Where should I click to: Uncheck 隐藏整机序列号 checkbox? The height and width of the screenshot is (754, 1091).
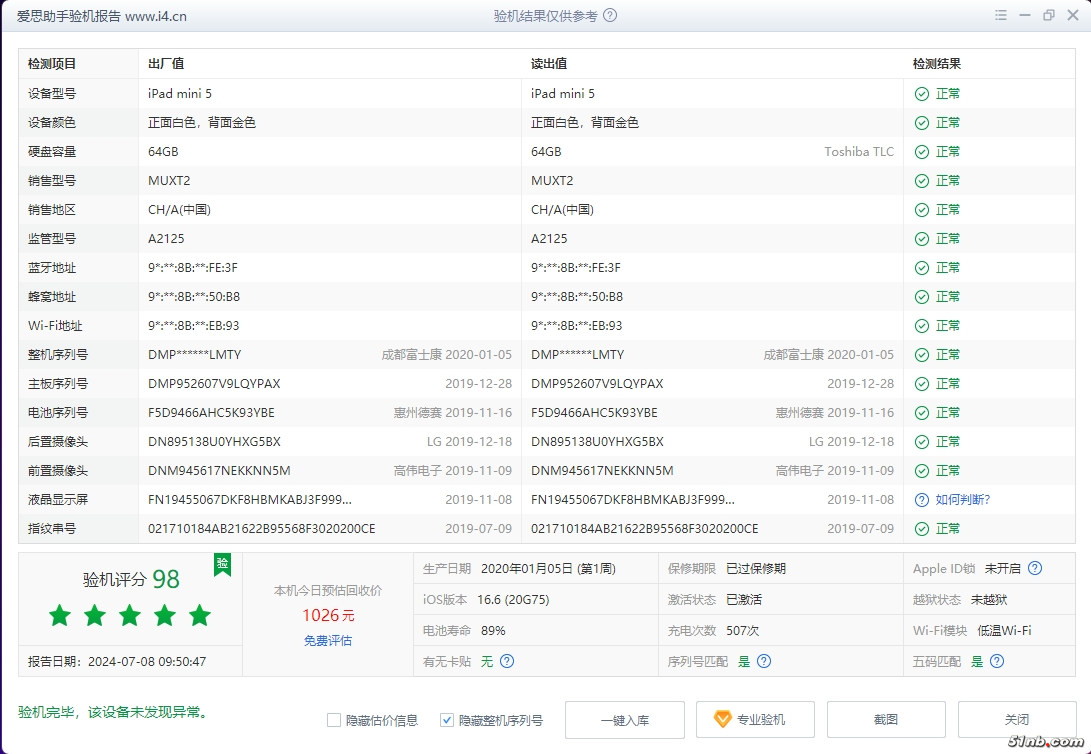[x=447, y=720]
